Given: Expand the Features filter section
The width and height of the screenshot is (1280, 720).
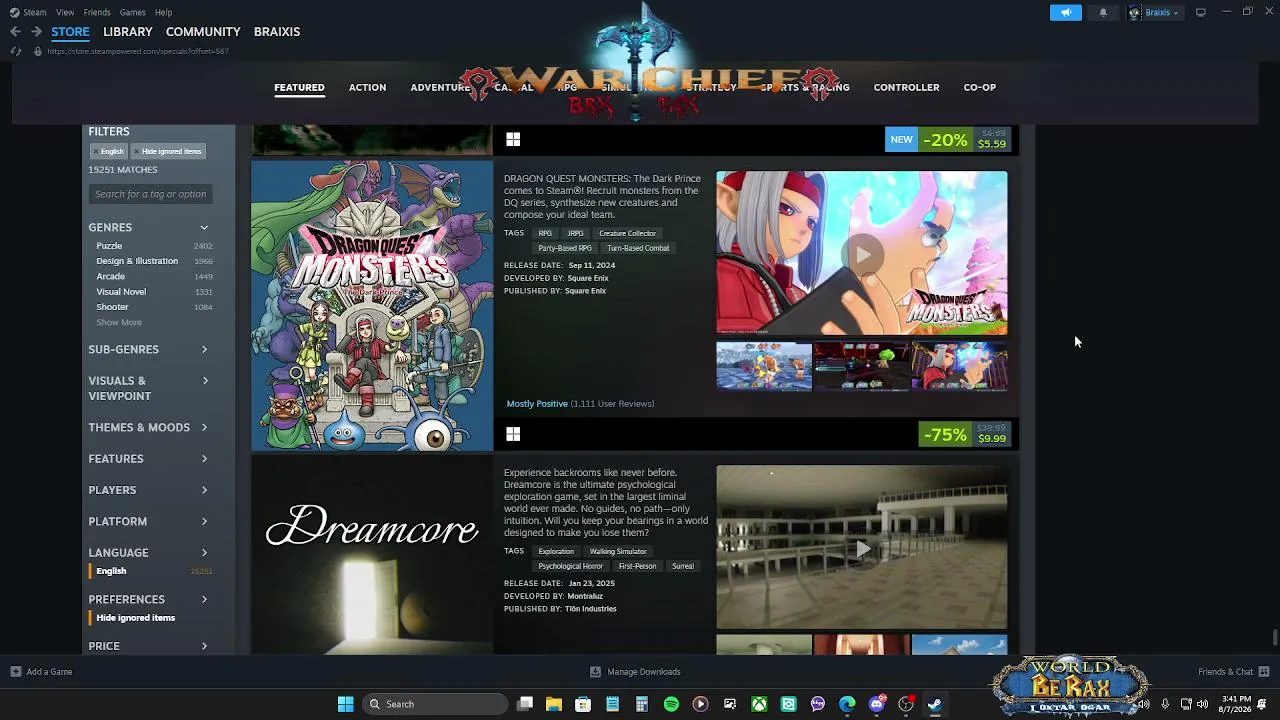Looking at the screenshot, I should 149,459.
